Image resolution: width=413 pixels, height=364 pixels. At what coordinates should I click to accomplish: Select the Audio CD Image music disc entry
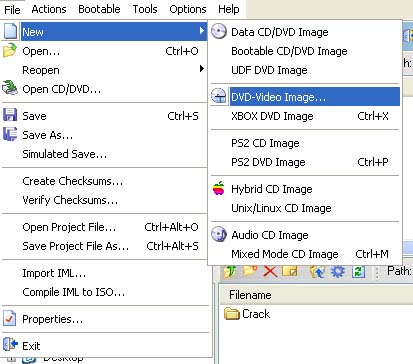click(x=305, y=235)
